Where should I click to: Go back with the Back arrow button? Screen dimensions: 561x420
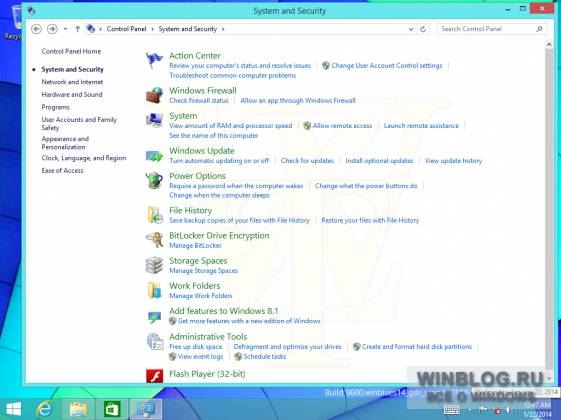coord(36,29)
